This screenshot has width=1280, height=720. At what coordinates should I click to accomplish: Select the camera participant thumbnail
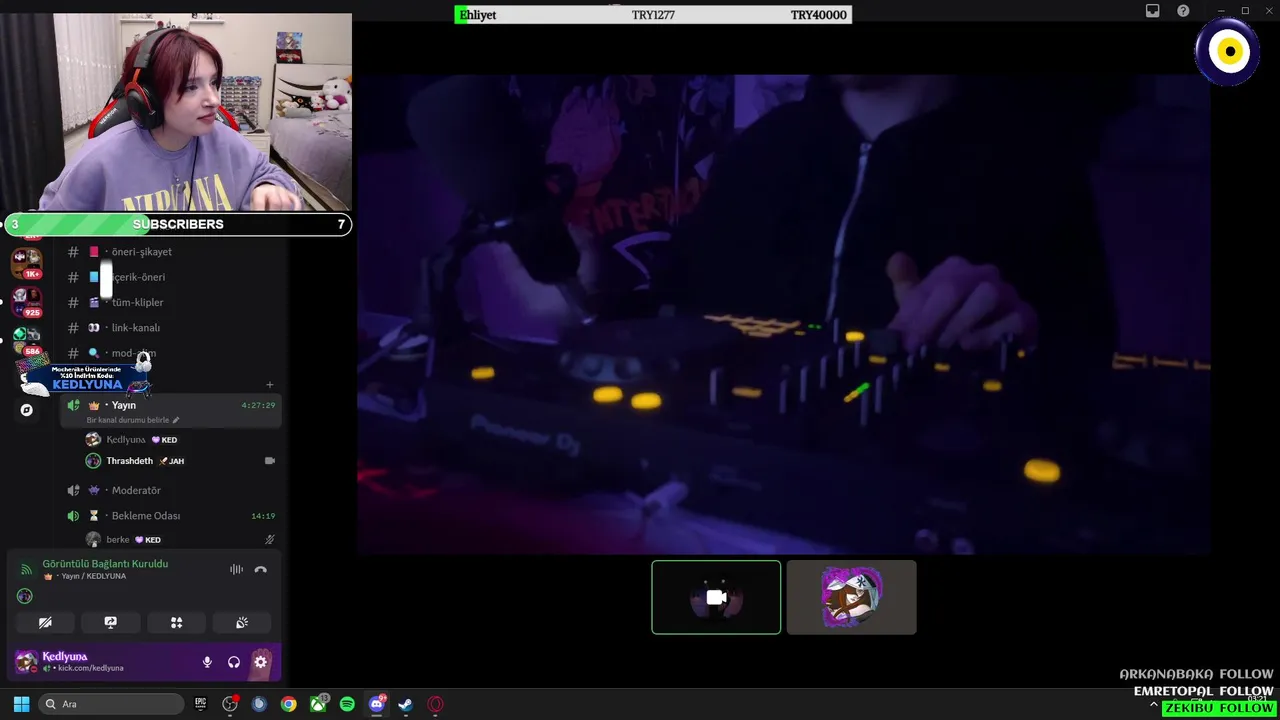tap(716, 597)
